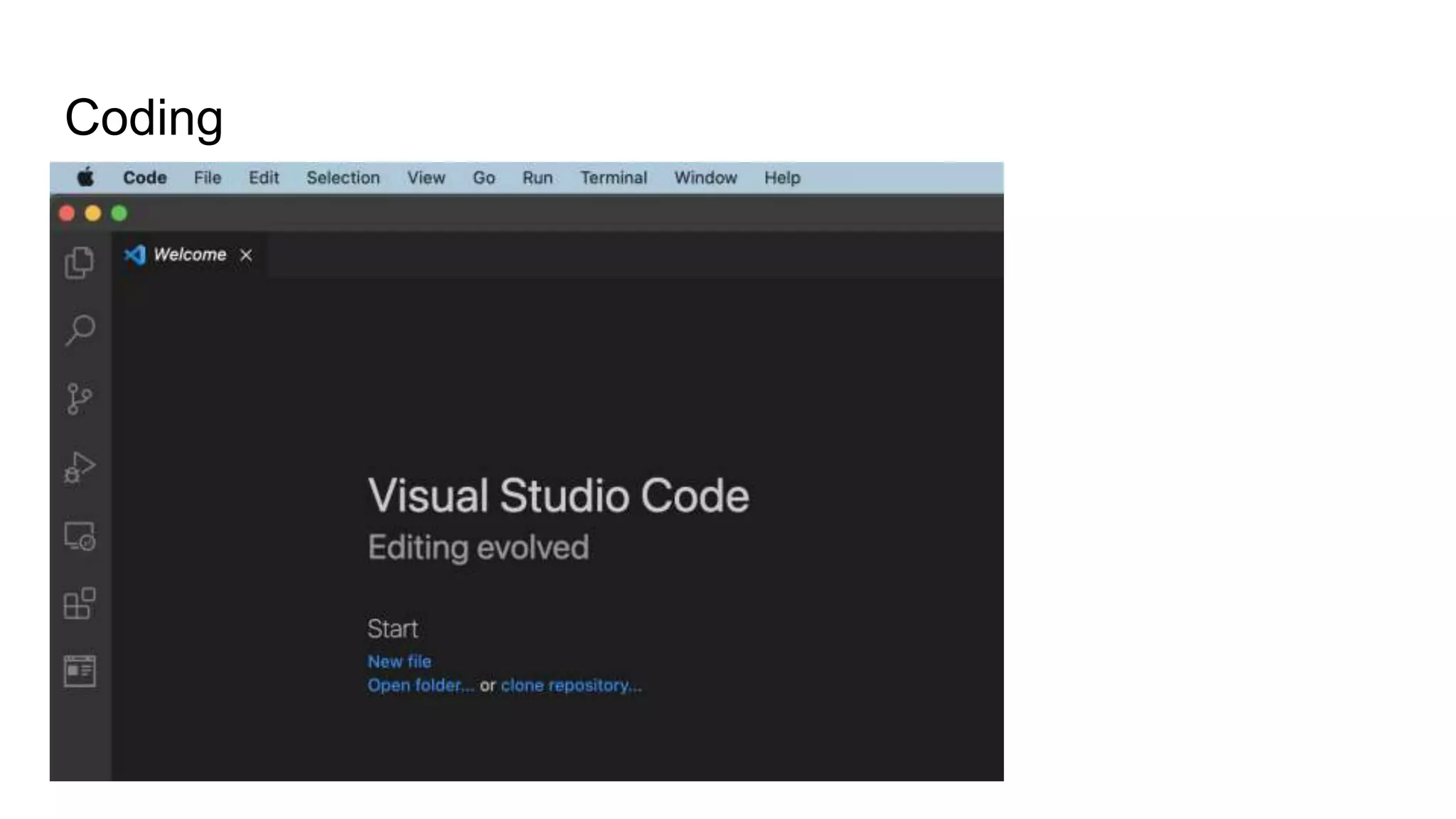Click the Open folder... link
The height and width of the screenshot is (819, 1456).
coord(420,686)
